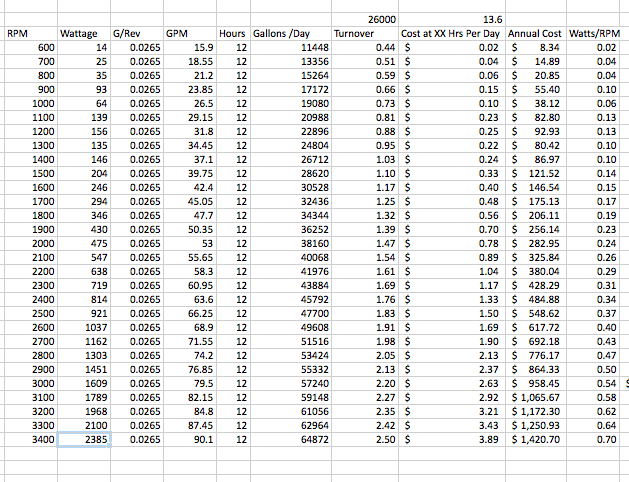Screen dimensions: 629x482
Task: Click turnover cell showing 1.98
Action: [365, 342]
